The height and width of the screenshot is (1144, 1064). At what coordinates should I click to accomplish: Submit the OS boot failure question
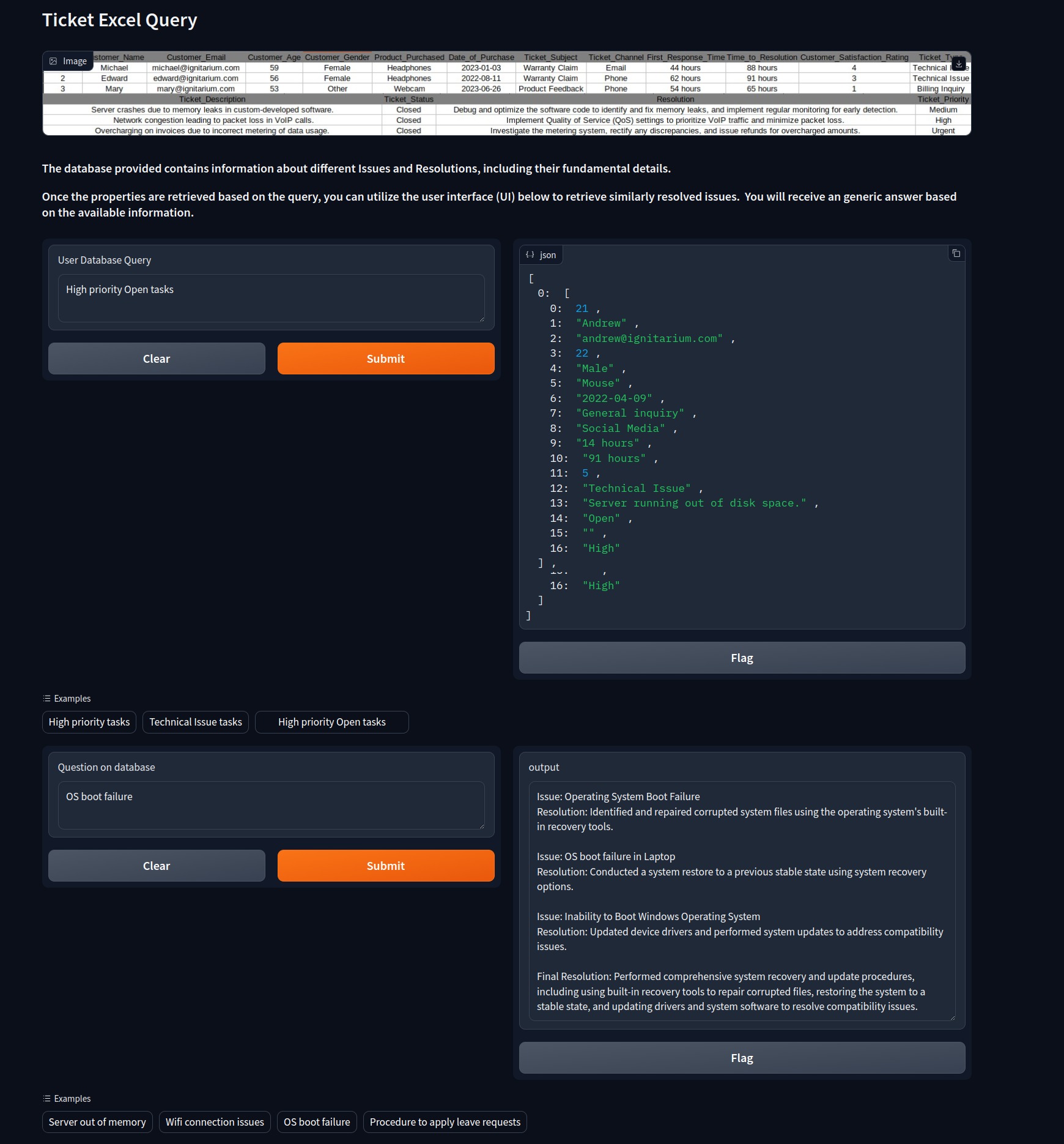pos(385,866)
